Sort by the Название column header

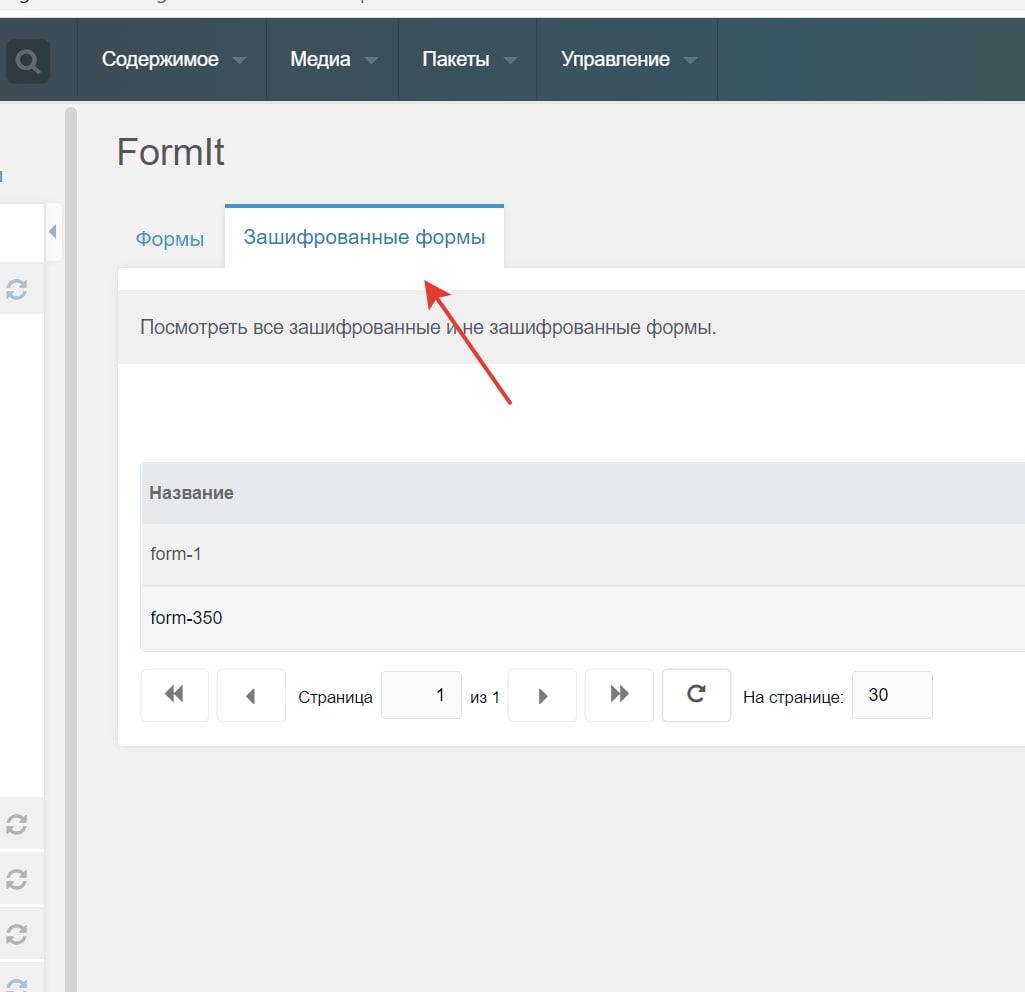(583, 493)
